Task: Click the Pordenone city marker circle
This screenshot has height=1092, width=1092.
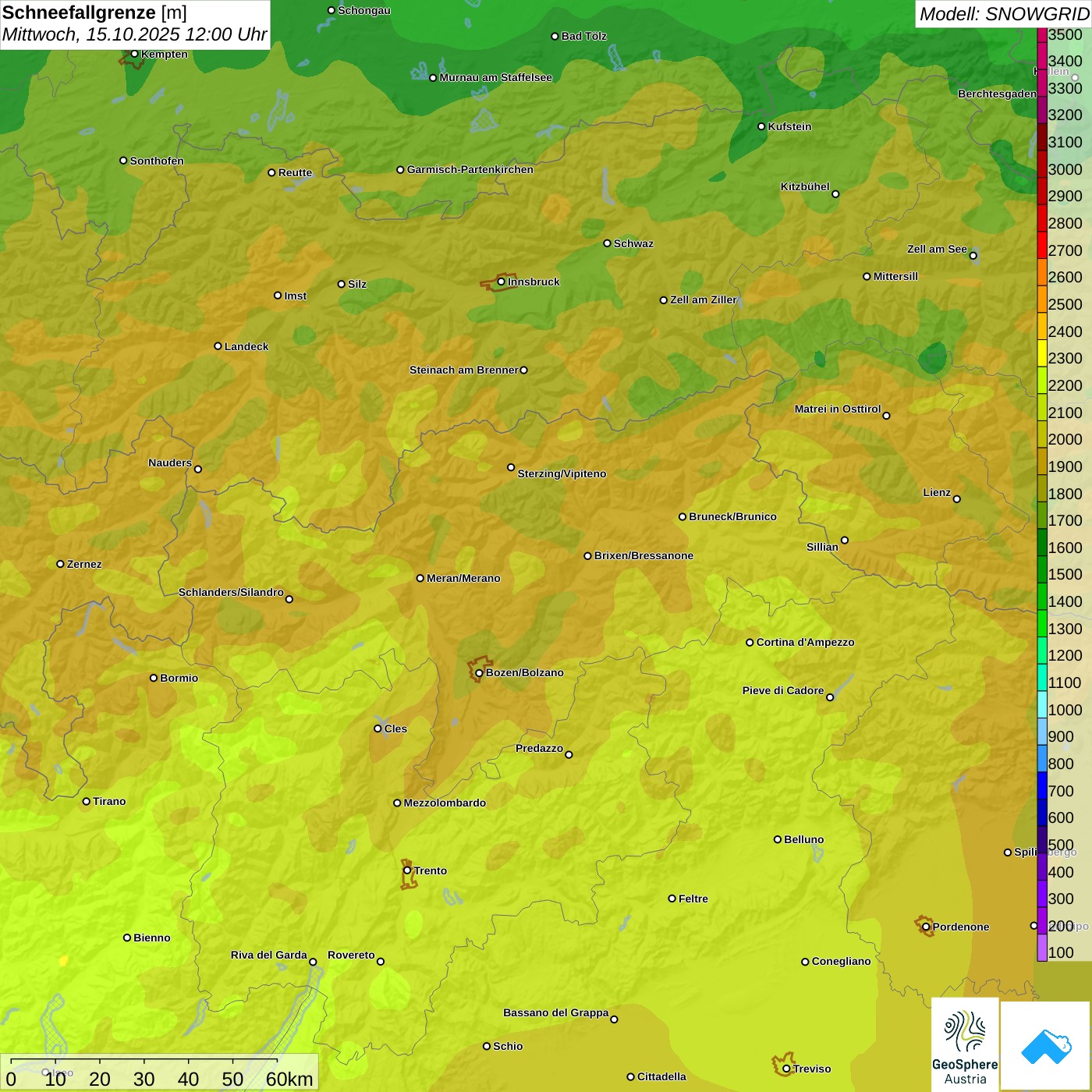Action: click(926, 927)
